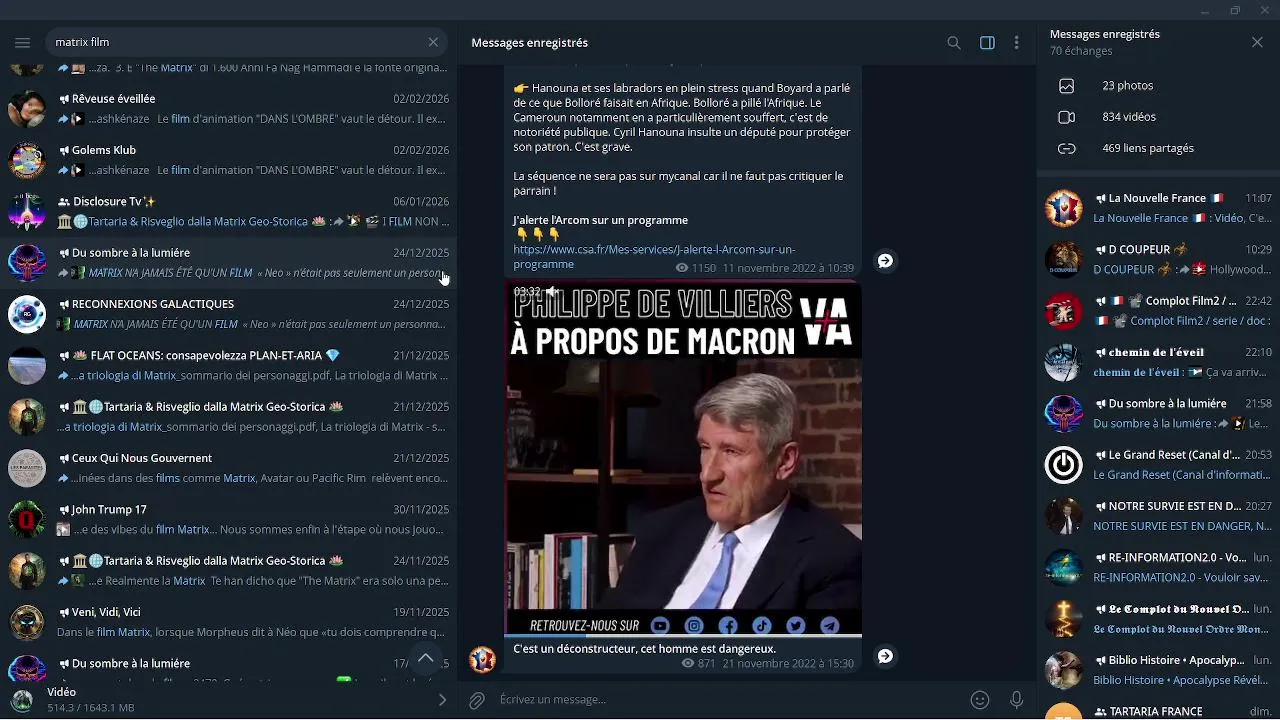
Task: Click the video camera icon
Action: 1067,117
